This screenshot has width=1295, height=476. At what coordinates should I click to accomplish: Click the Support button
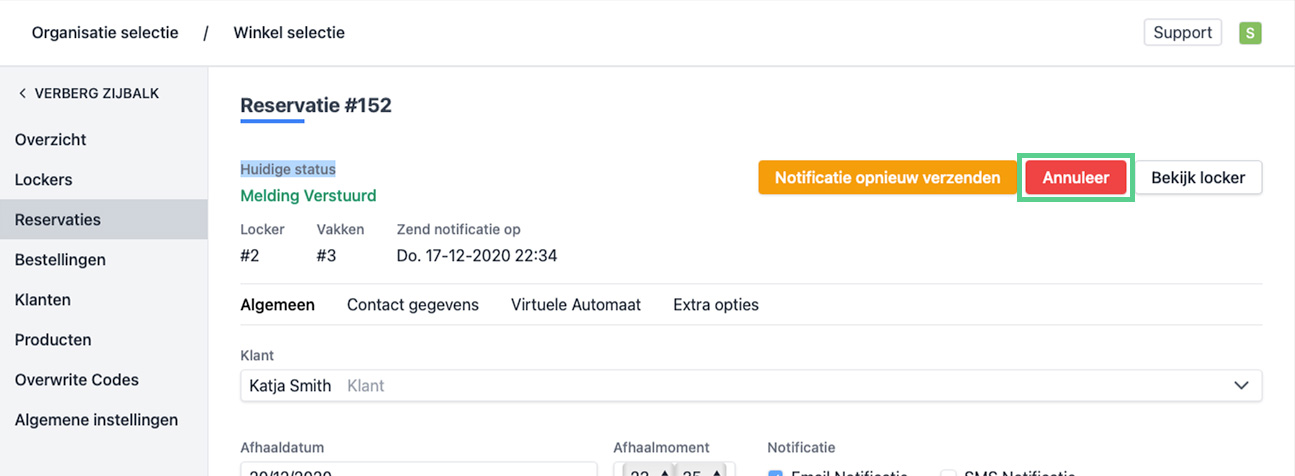(1182, 33)
